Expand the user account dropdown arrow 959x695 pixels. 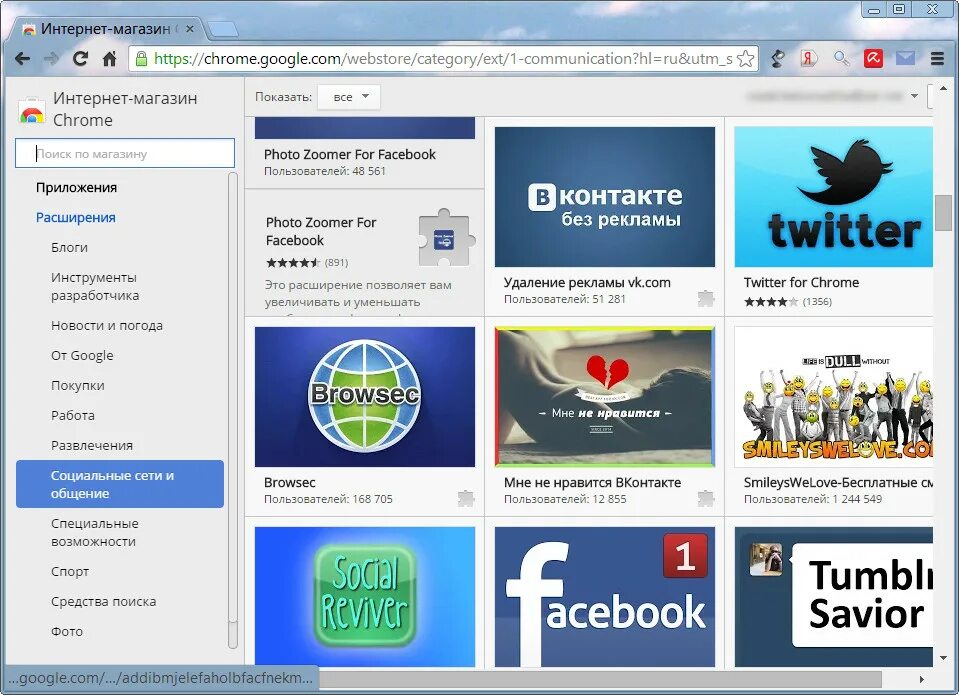click(914, 96)
